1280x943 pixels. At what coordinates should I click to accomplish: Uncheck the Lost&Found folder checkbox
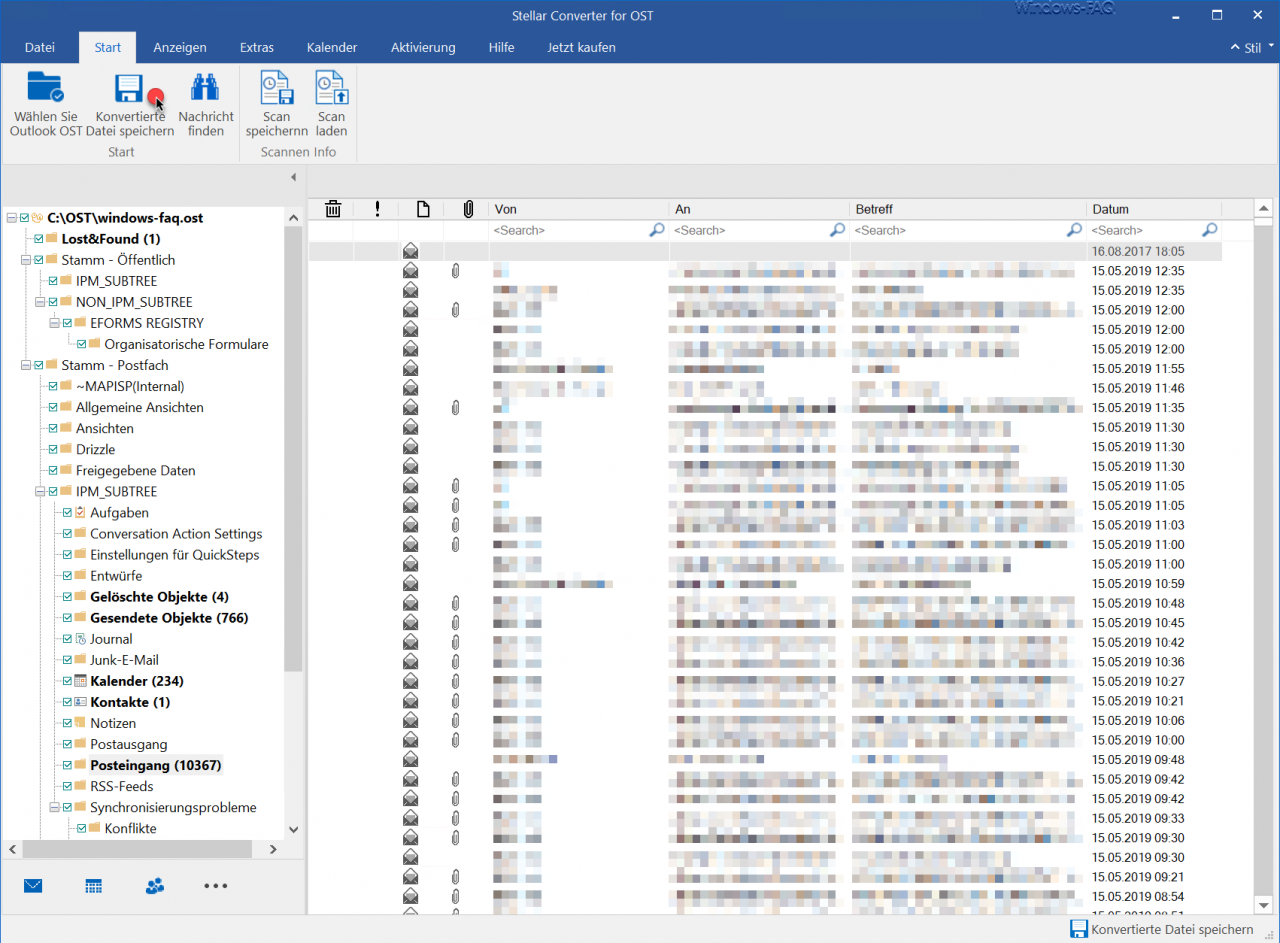(38, 239)
